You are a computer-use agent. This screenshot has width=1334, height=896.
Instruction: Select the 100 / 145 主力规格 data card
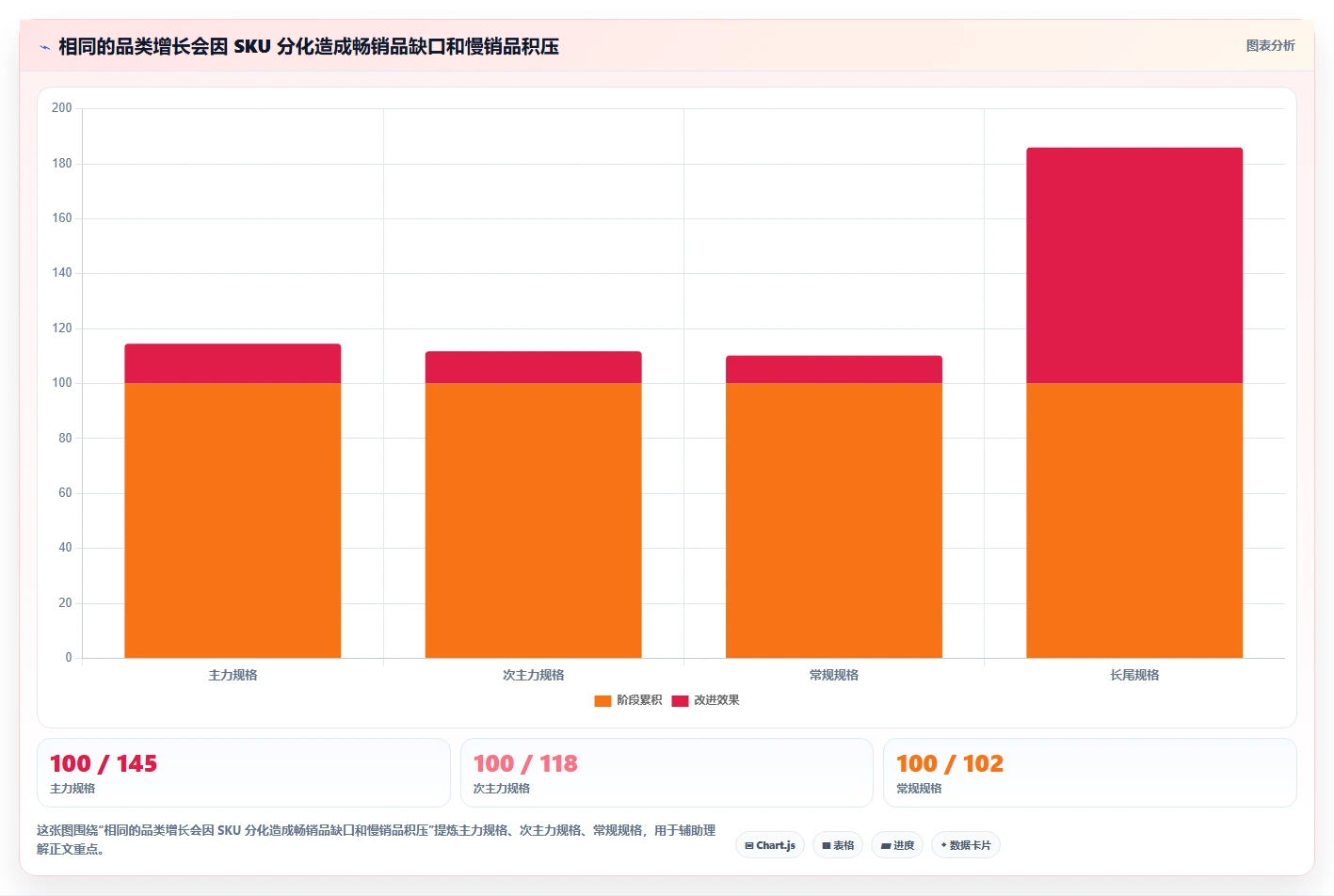[244, 773]
